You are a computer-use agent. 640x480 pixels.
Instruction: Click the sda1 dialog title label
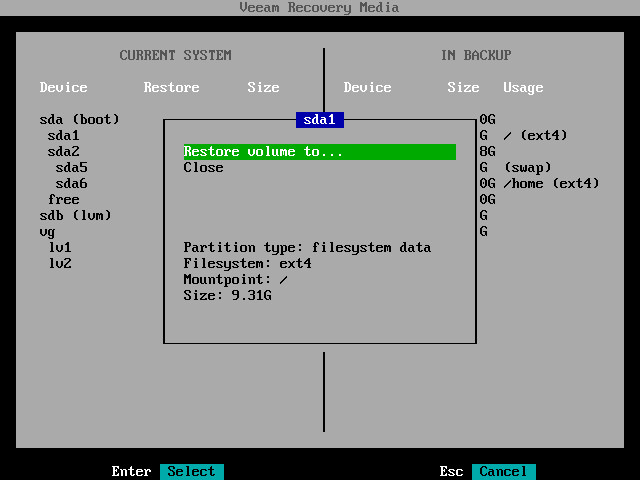[320, 120]
